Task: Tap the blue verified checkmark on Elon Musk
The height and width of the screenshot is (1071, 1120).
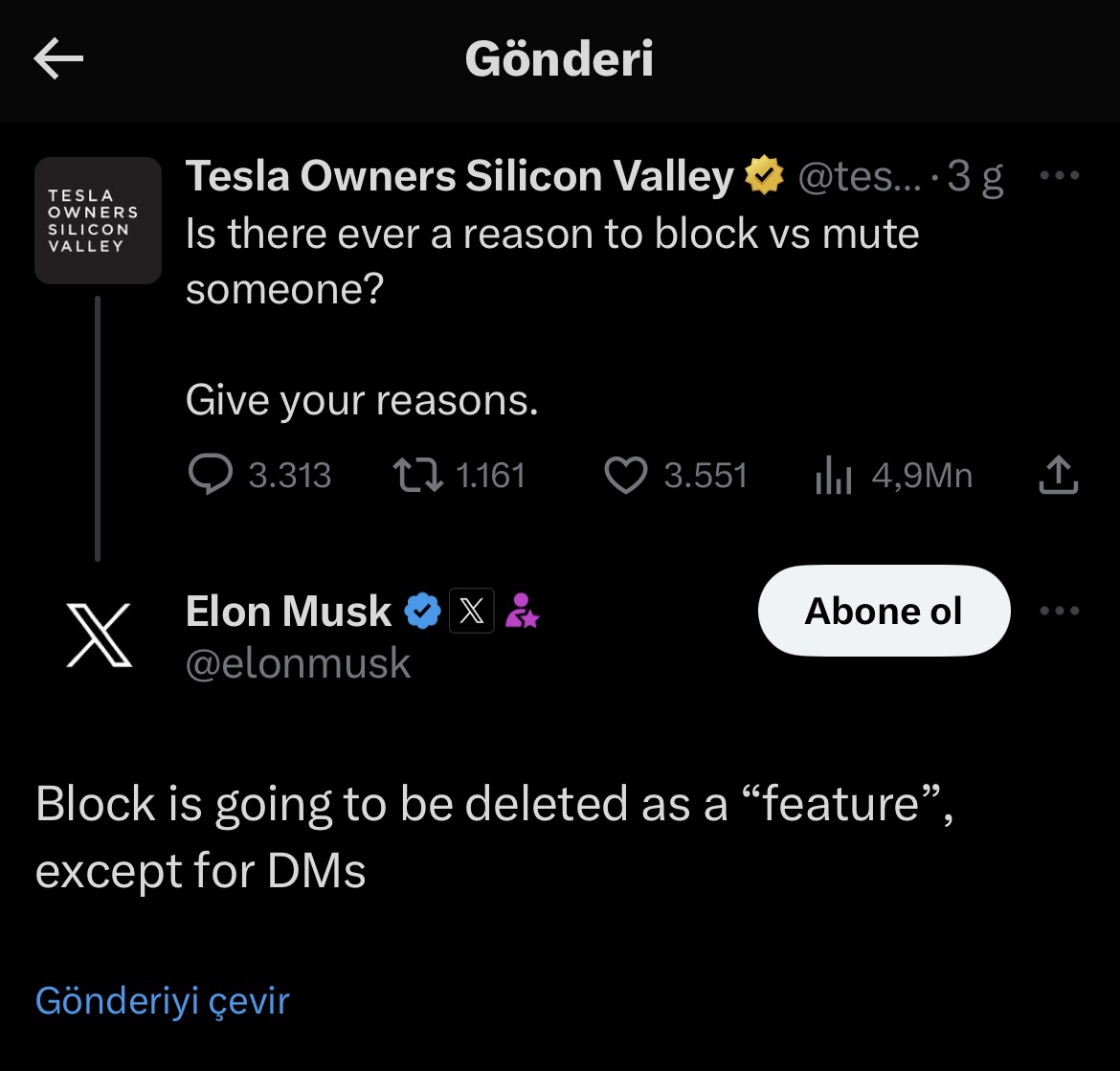Action: point(422,612)
